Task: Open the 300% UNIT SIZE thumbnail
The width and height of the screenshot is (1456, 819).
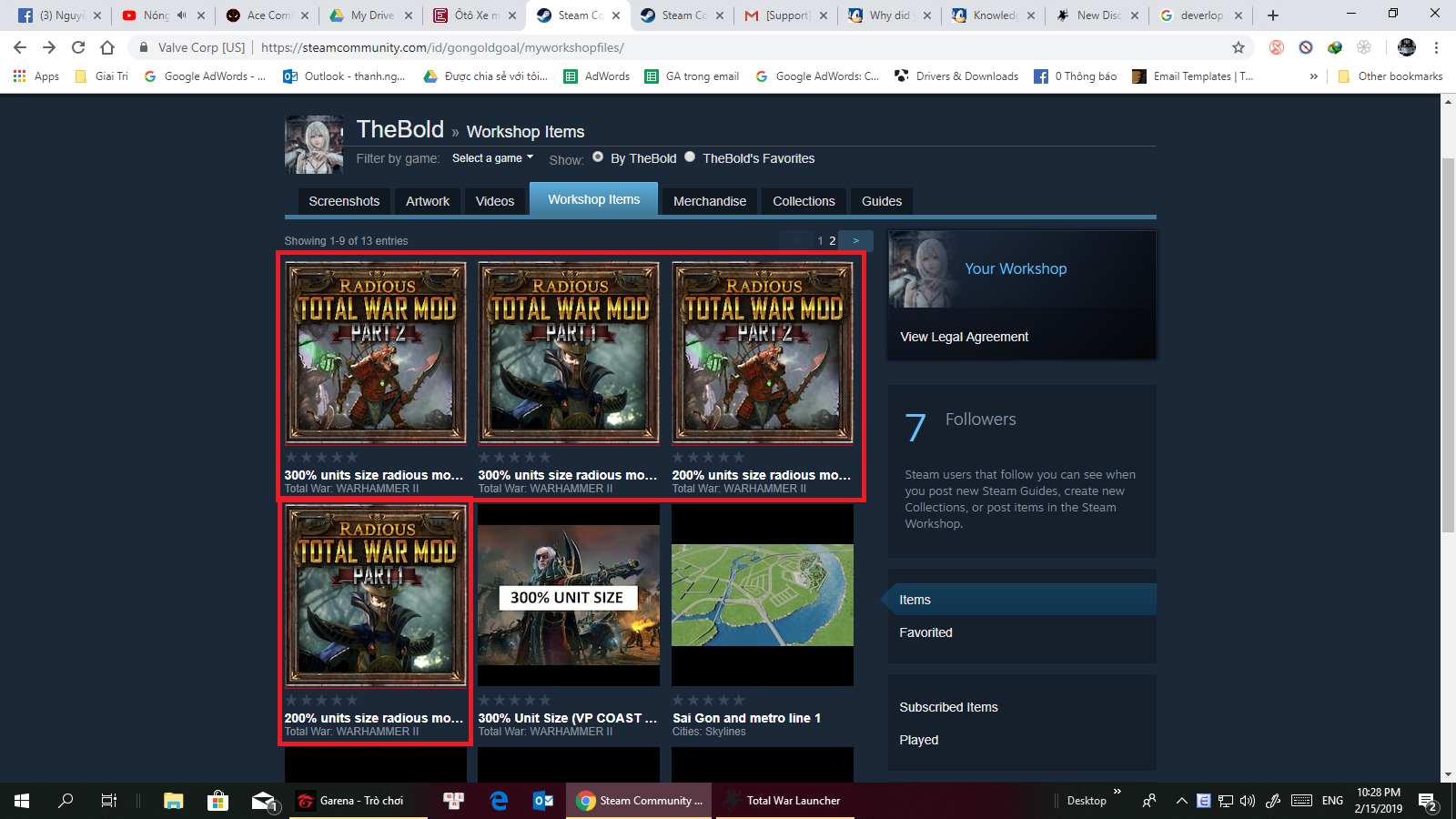Action: (569, 595)
